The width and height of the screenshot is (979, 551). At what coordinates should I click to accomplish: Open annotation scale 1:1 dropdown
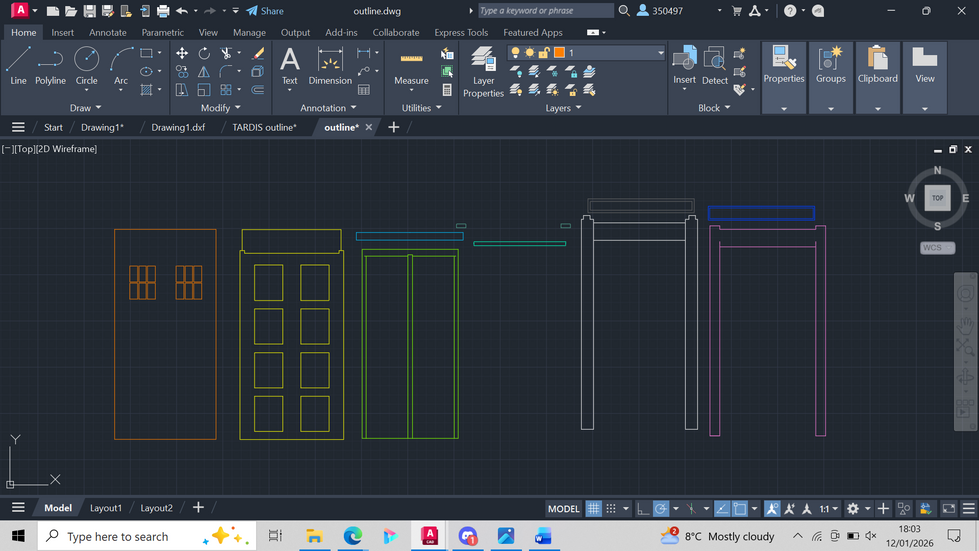pyautogui.click(x=828, y=509)
